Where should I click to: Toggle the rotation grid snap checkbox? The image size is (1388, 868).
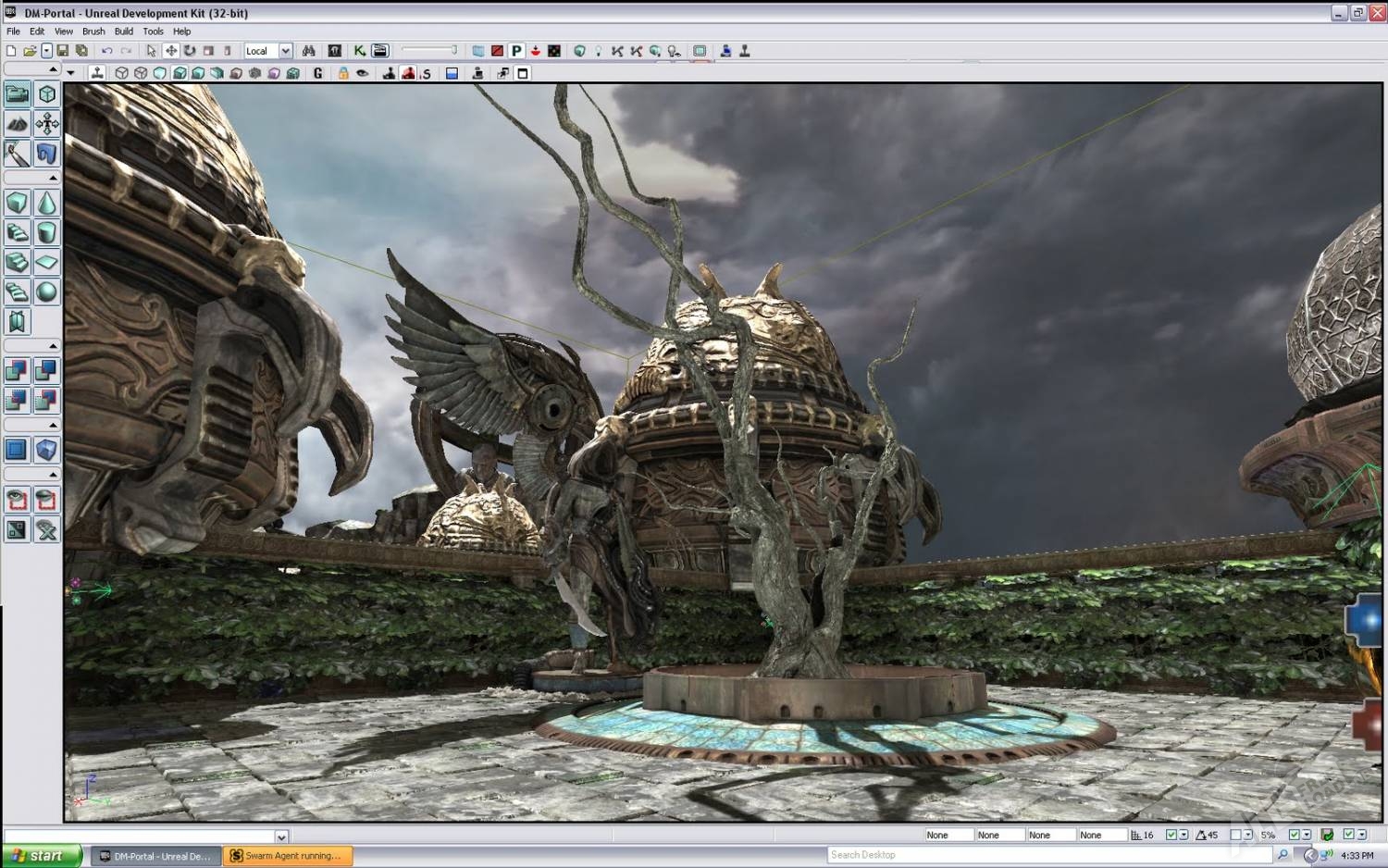[x=1235, y=835]
